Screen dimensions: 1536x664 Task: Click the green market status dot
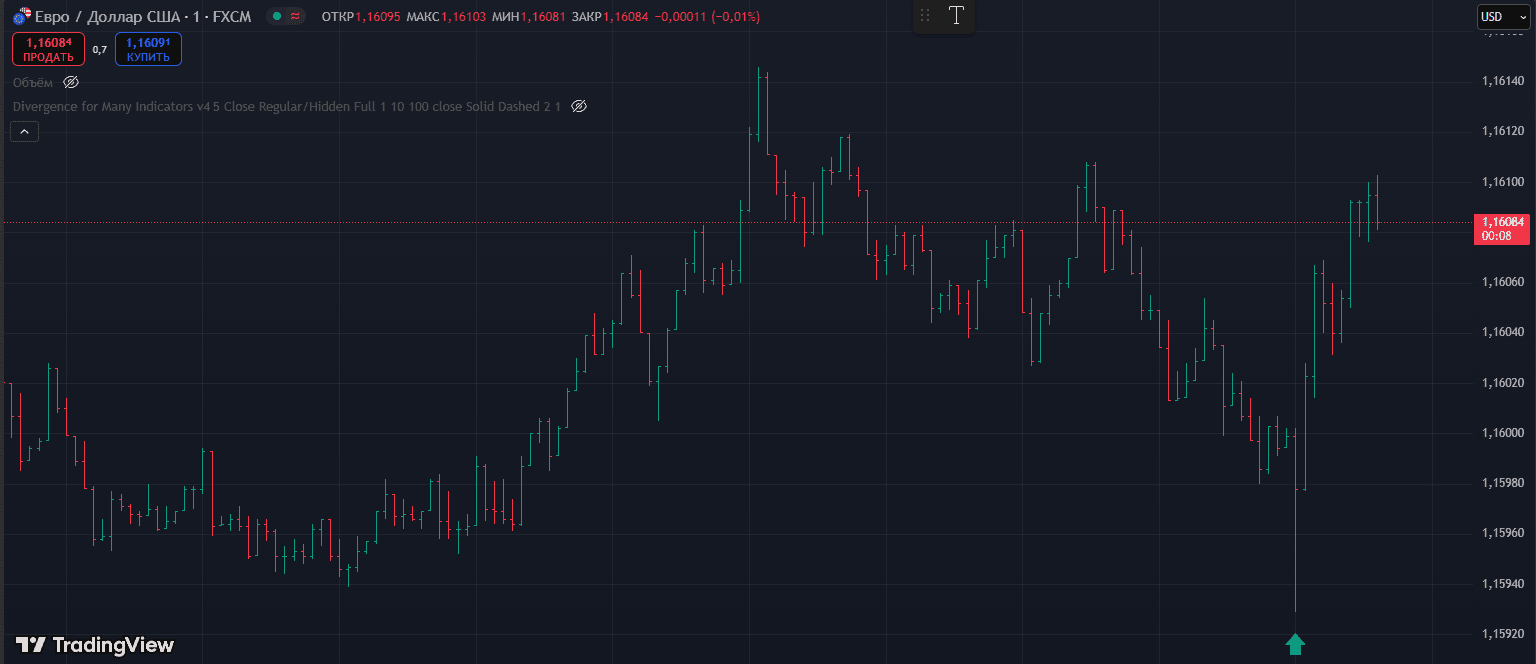(277, 17)
